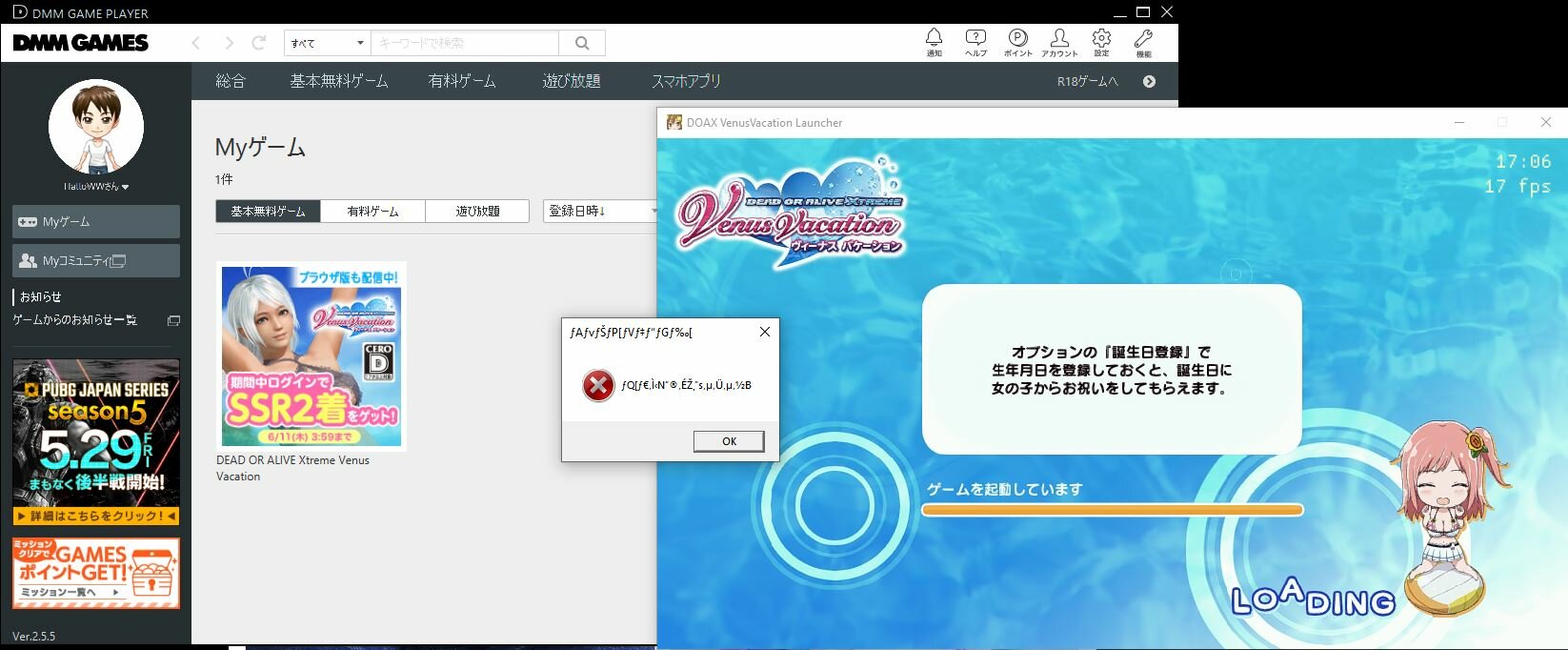Click OK in the error dialog

click(729, 441)
